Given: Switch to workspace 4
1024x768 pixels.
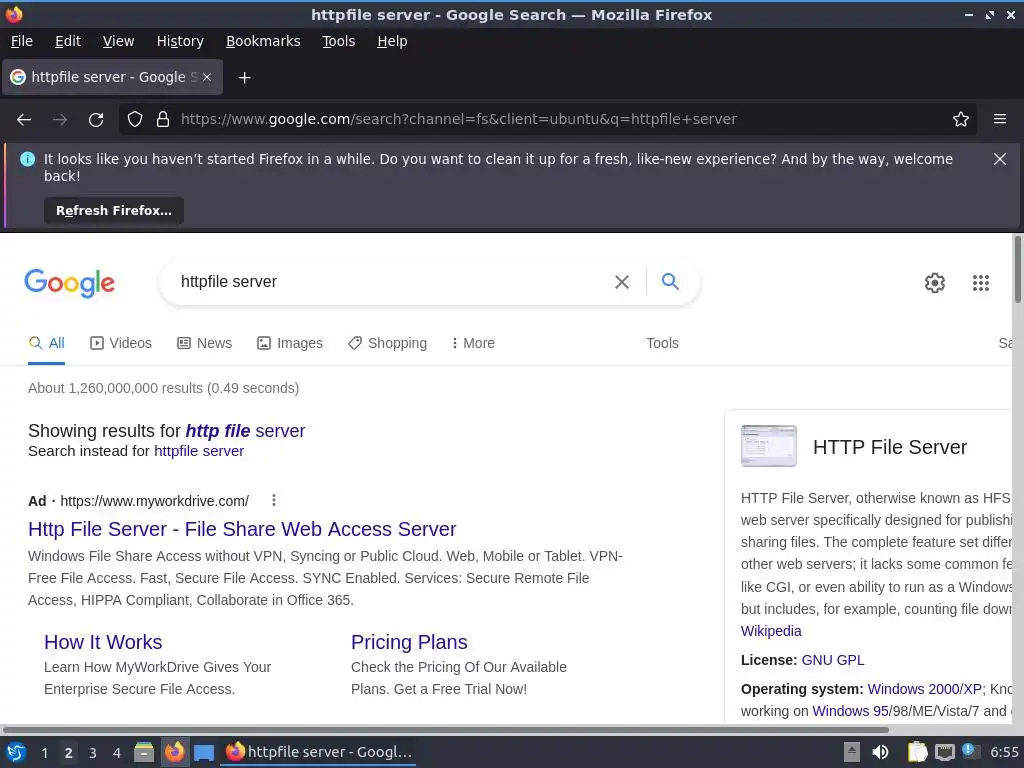Looking at the screenshot, I should coord(117,753).
